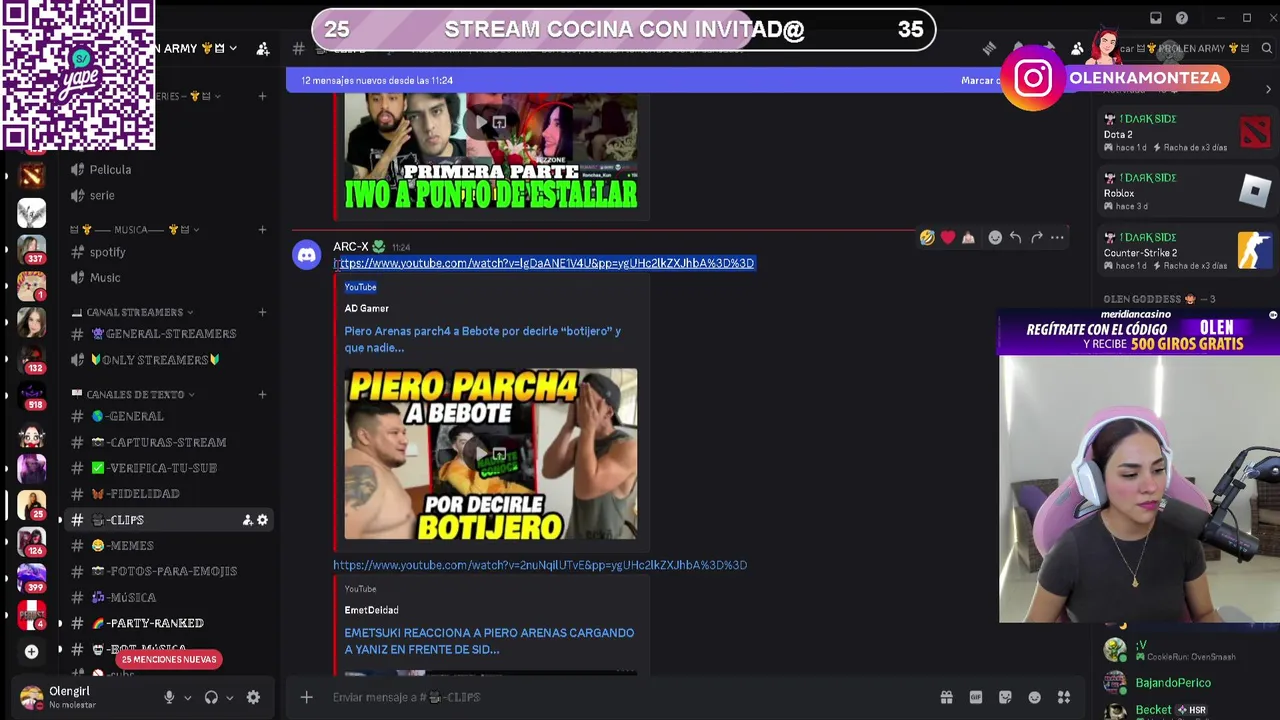1280x720 pixels.
Task: Open the highlighted IgDaANE1V4U YouTube link
Action: (544, 263)
